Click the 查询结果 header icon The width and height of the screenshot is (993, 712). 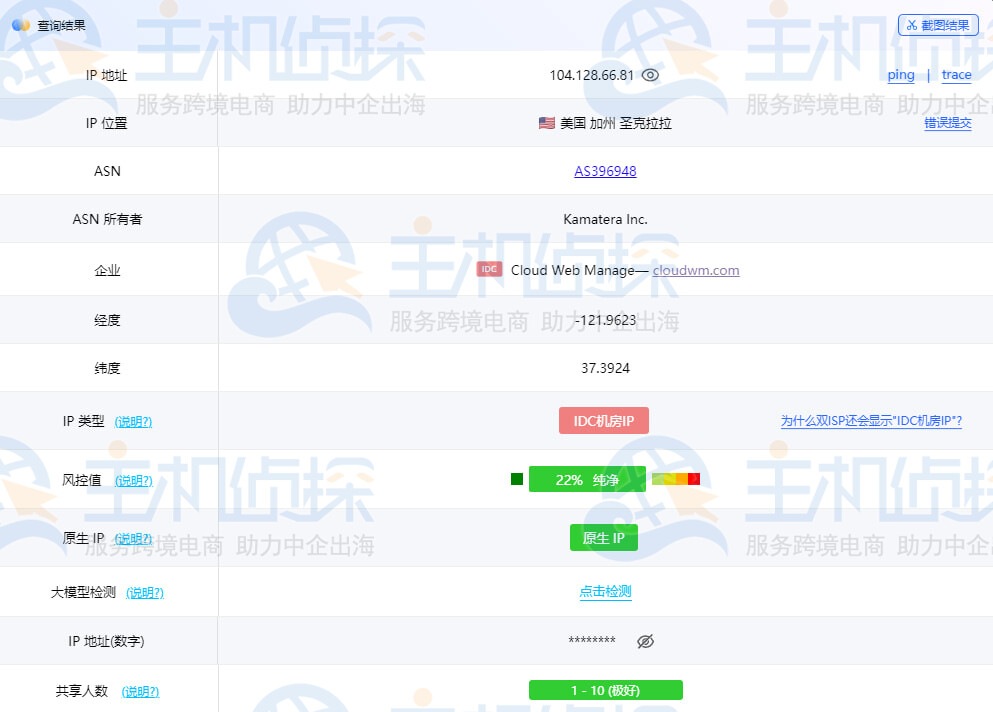coord(21,25)
